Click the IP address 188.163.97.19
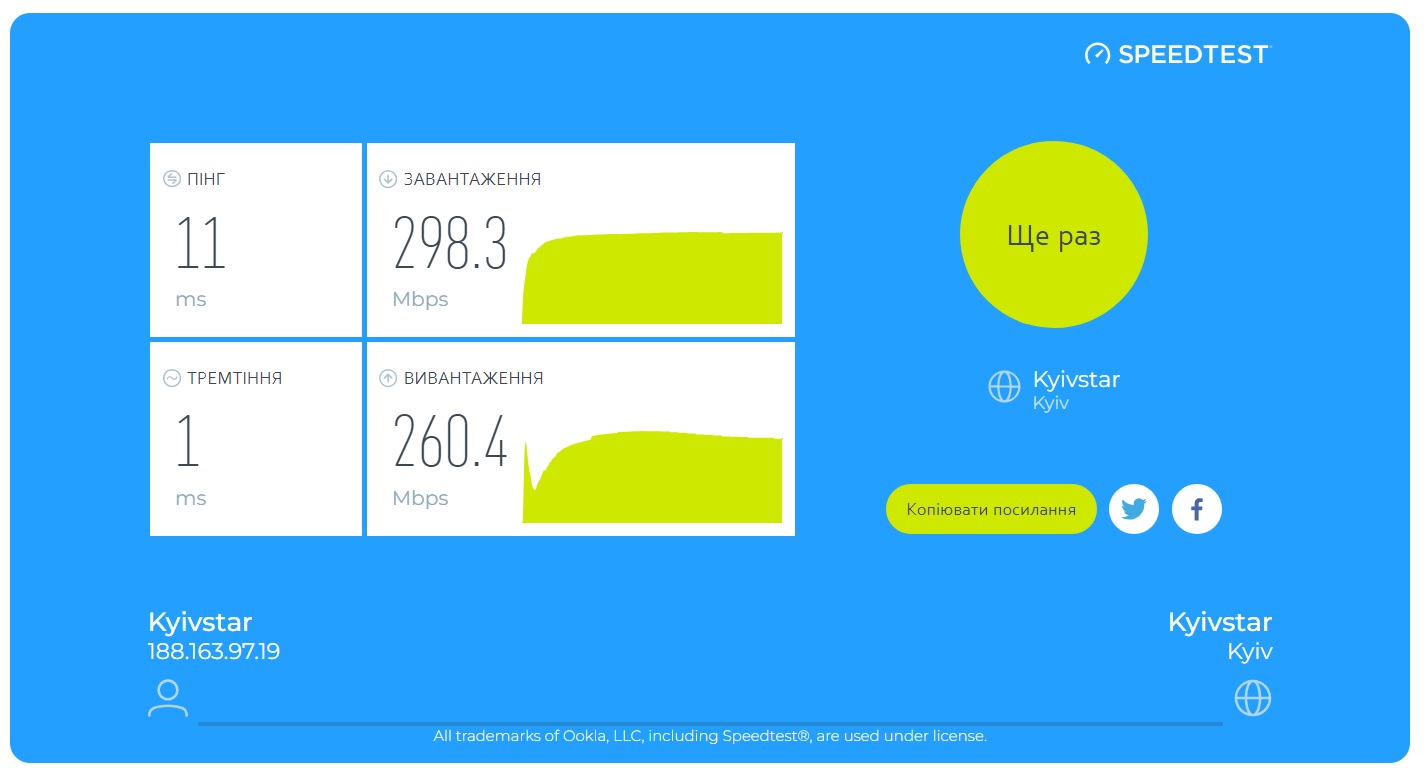Screen dimensions: 1428x771 [214, 652]
